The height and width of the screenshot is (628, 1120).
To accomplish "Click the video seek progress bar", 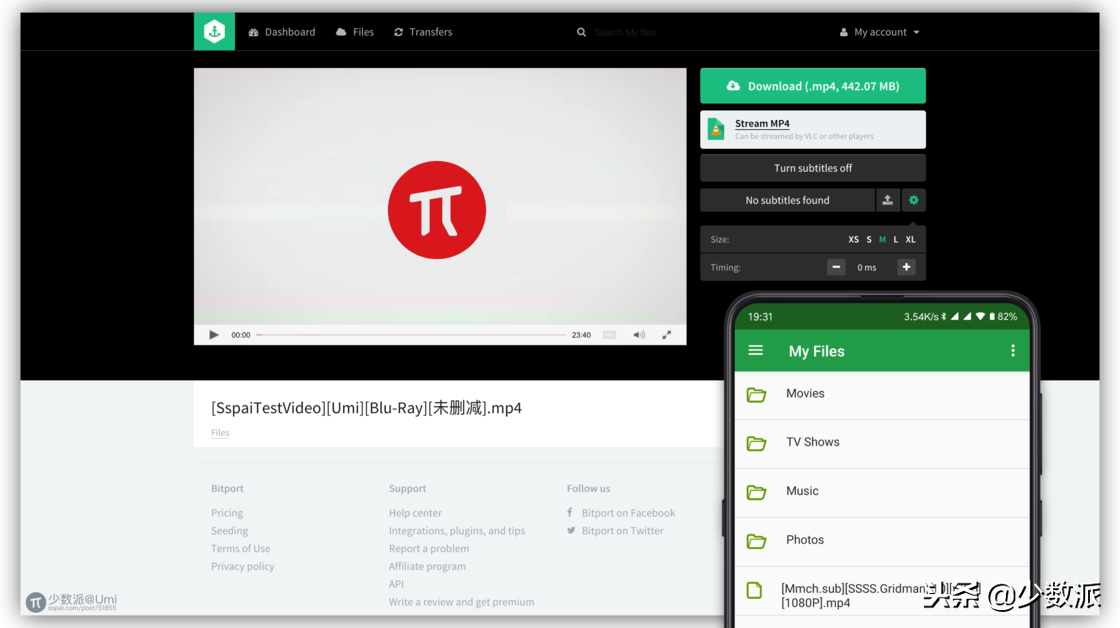I will 411,334.
